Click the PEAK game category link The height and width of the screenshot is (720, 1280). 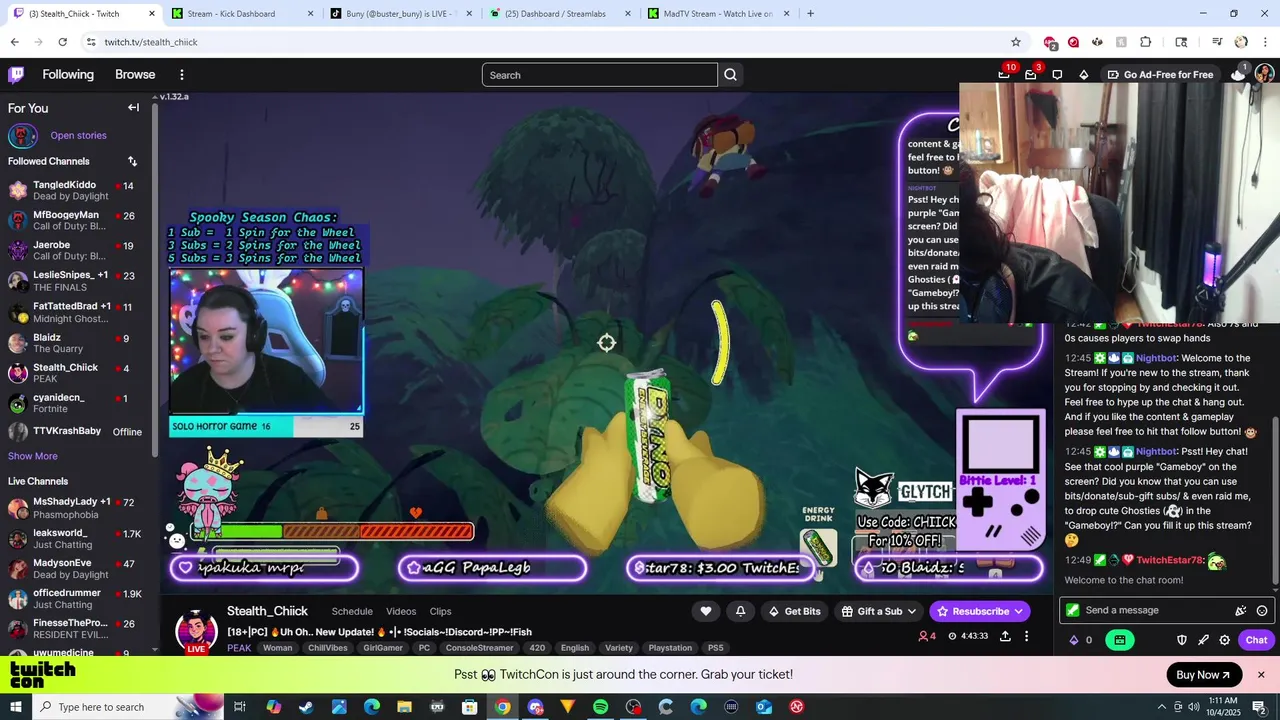tap(239, 648)
